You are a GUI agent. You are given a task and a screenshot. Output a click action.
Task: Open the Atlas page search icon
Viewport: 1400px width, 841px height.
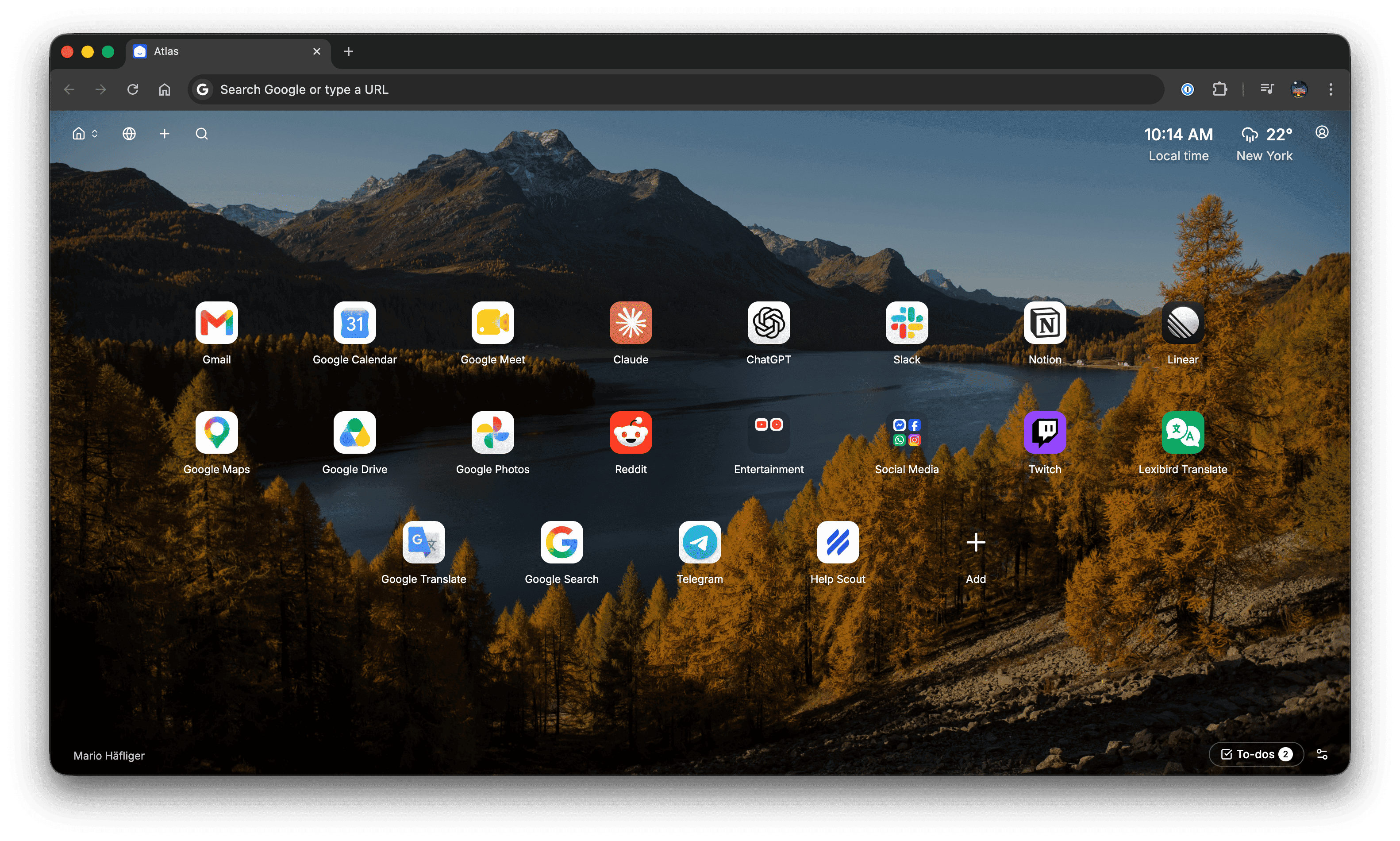(202, 134)
